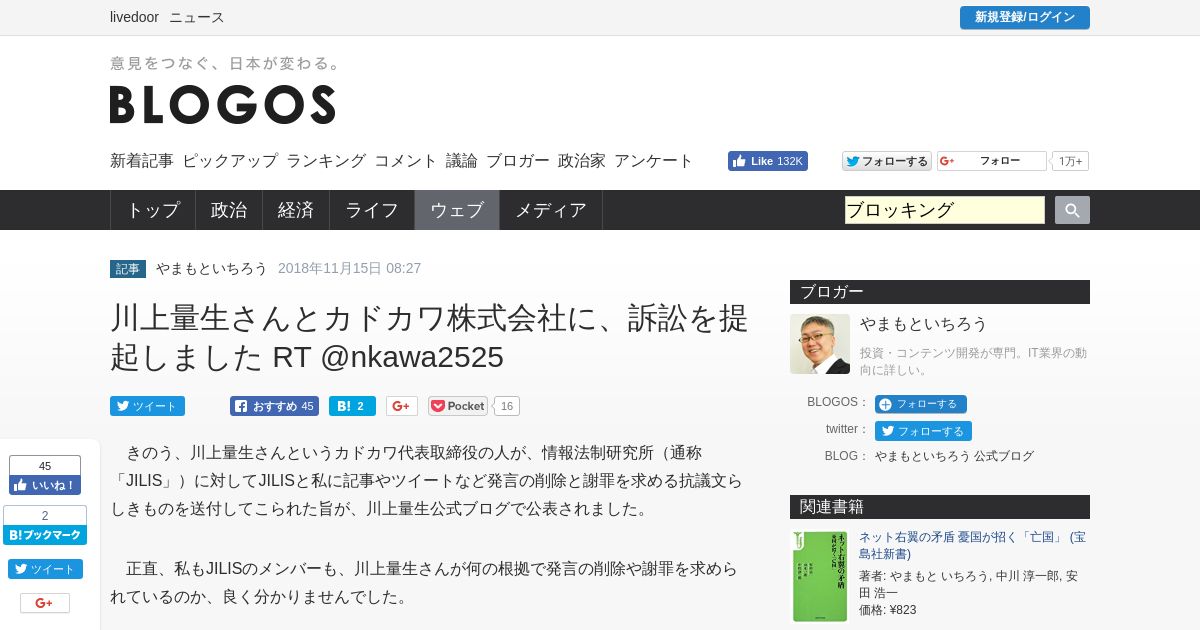
Task: Click the 記事 label badge
Action: pos(128,269)
